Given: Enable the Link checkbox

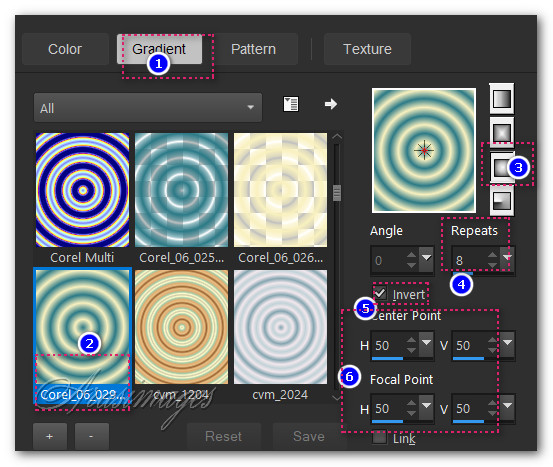Looking at the screenshot, I should pos(380,438).
